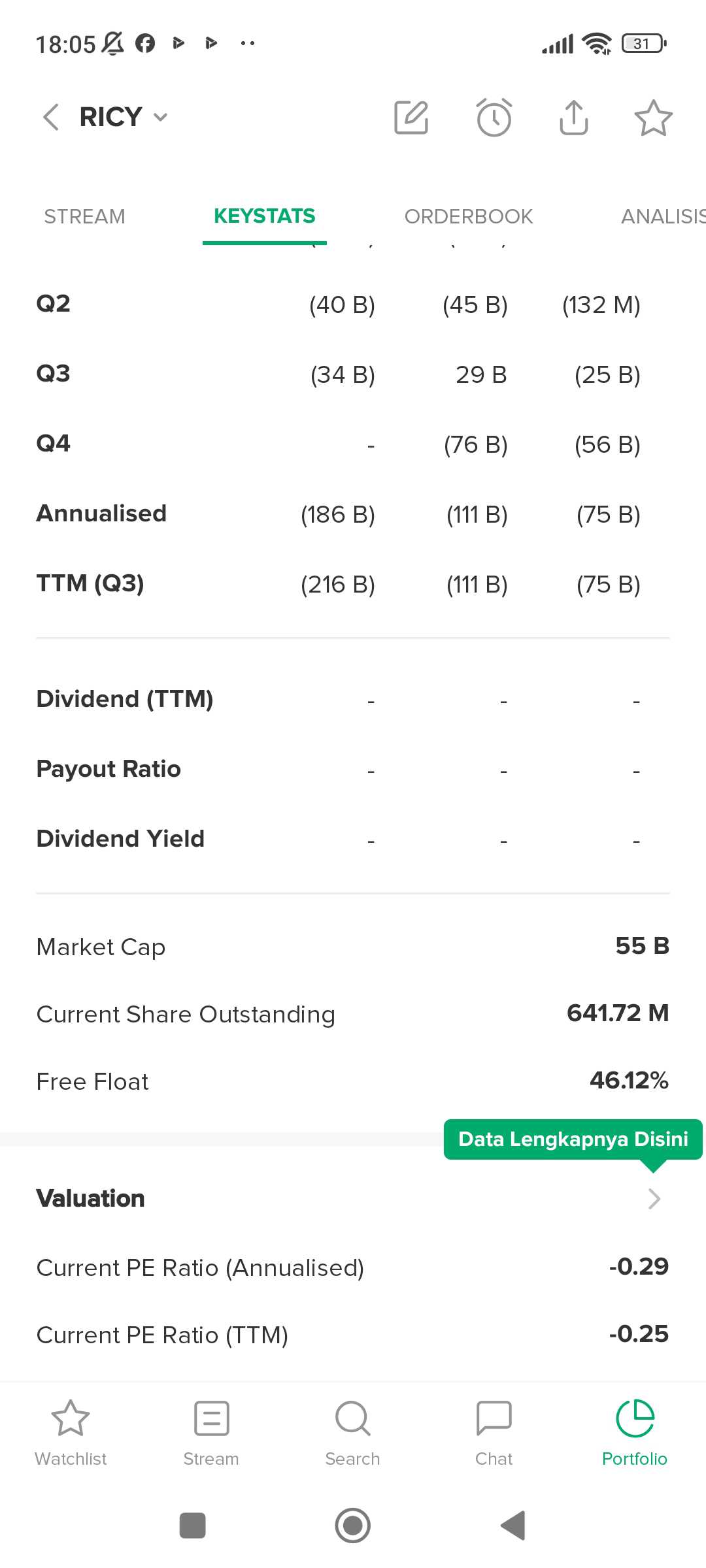Tap the back arrow next to RICY
Viewport: 706px width, 1568px height.
51,118
